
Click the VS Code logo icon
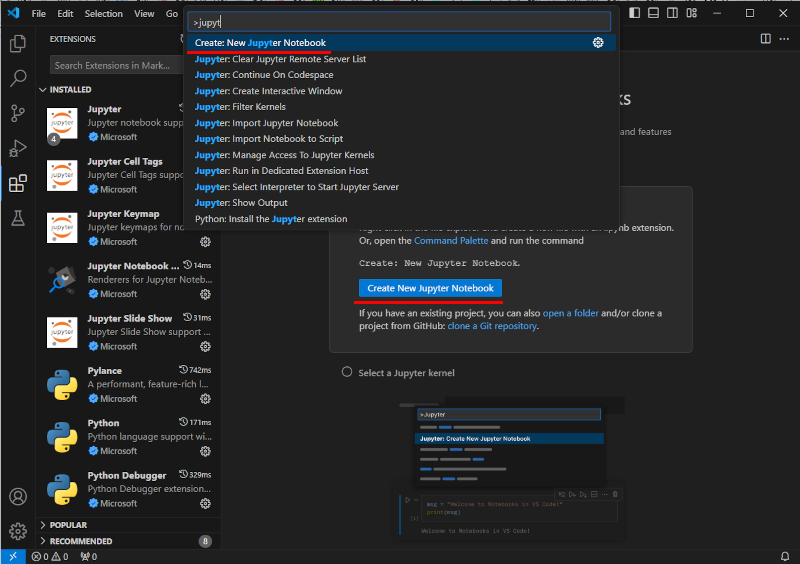[x=13, y=13]
